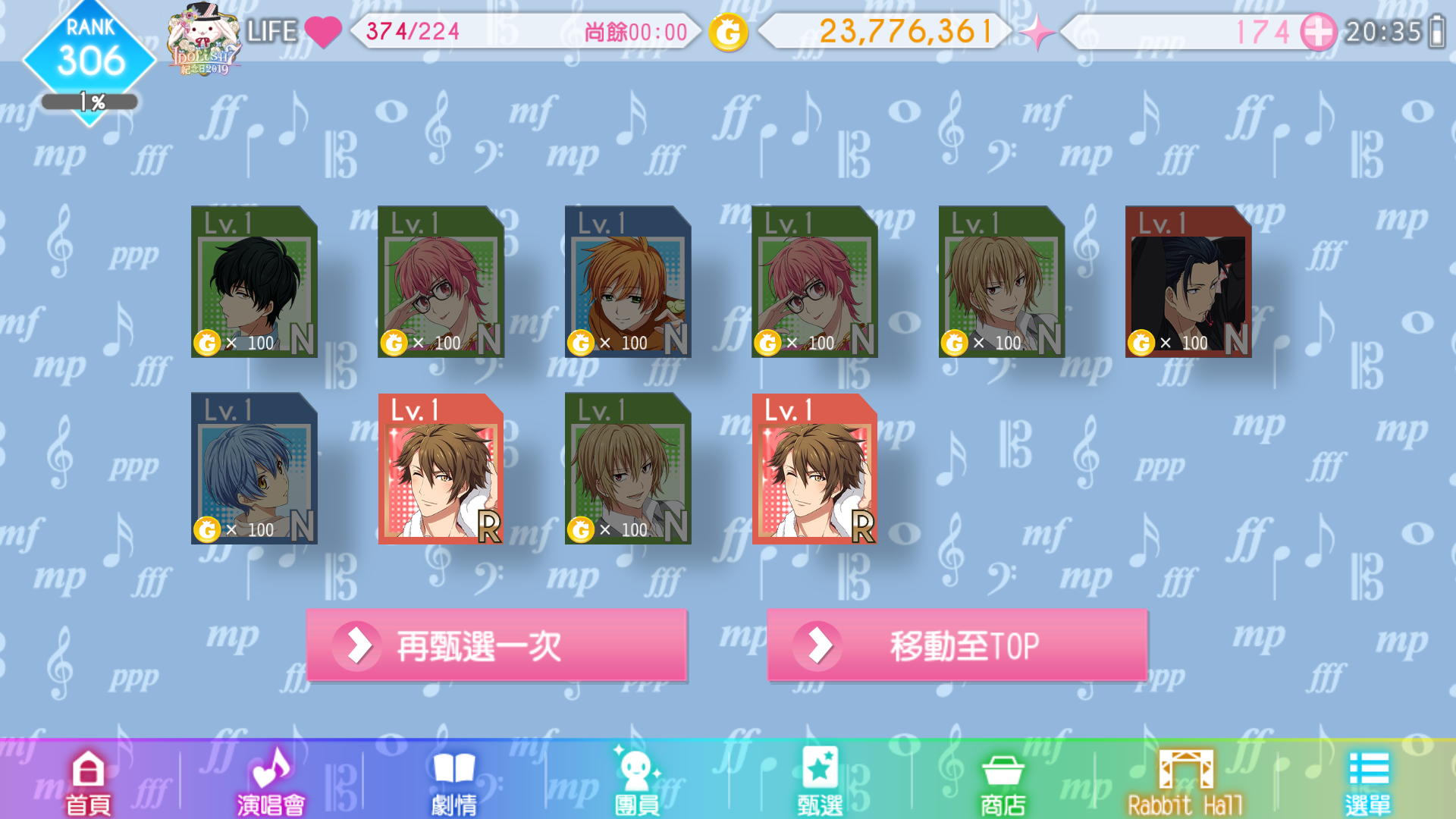Screen dimensions: 1456x819
Task: Select the dark red N card
Action: click(1188, 281)
